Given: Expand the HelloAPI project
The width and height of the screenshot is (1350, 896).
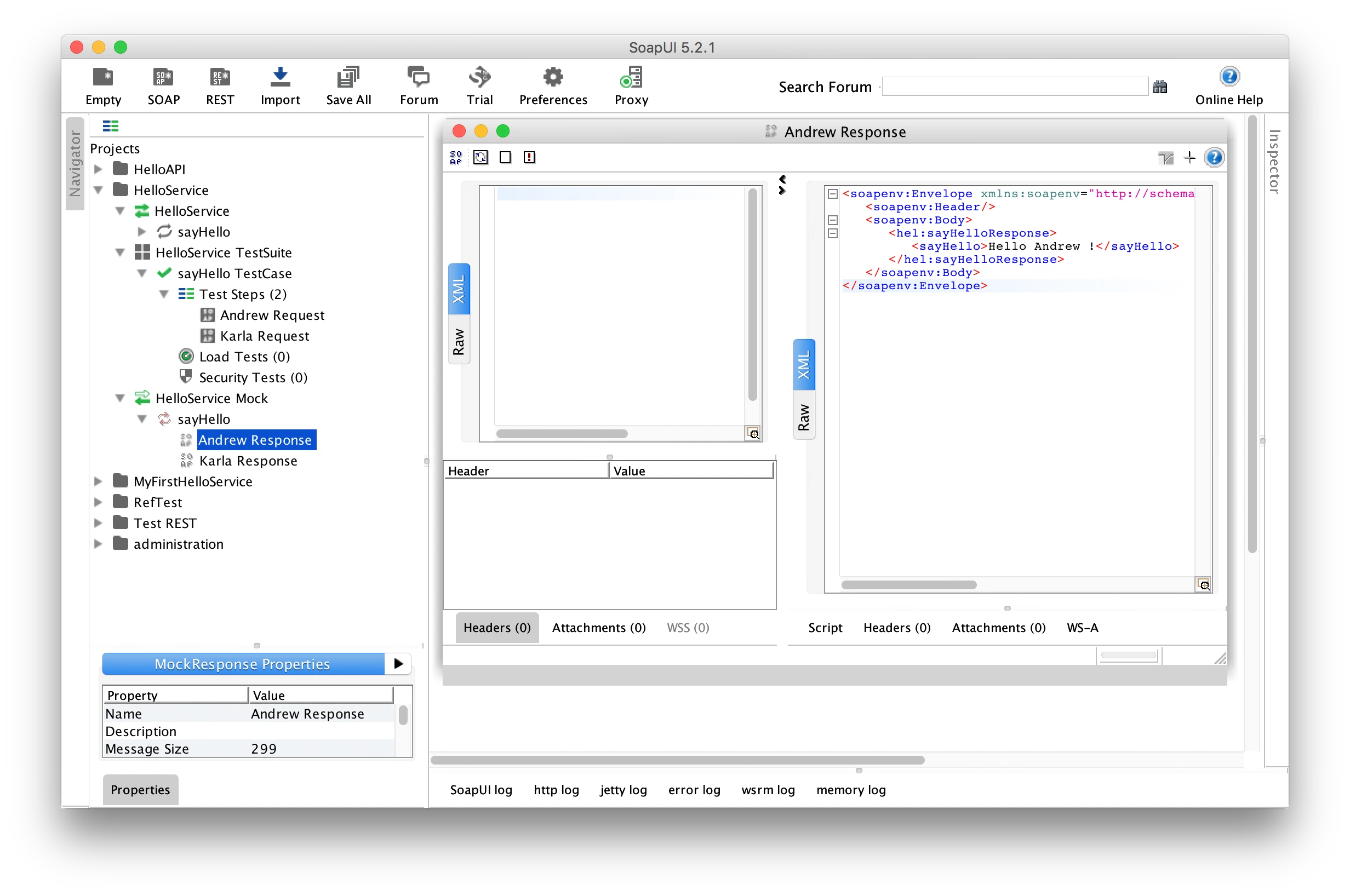Looking at the screenshot, I should [x=98, y=169].
